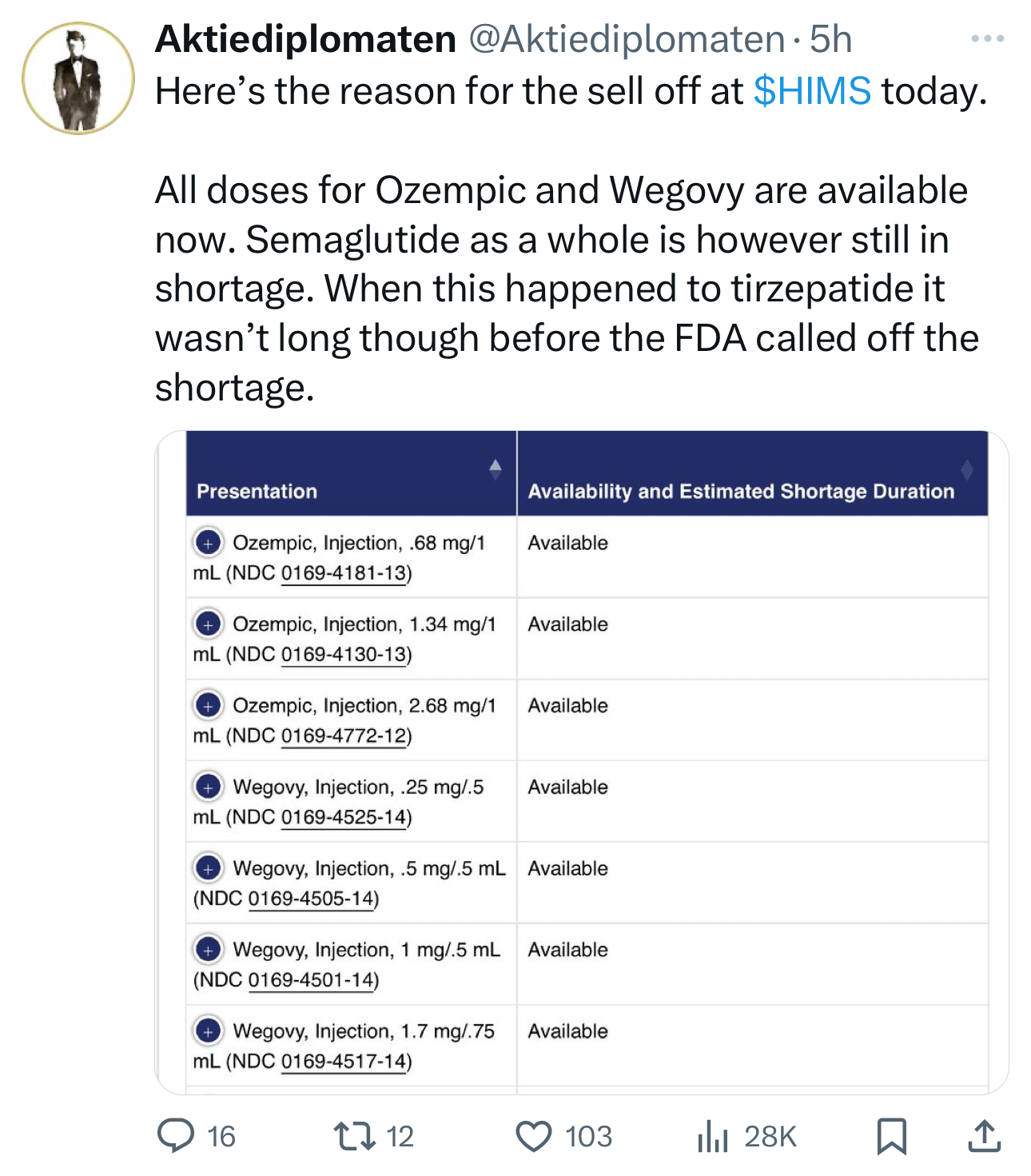This screenshot has height=1176, width=1031.
Task: Open the three-dot more options menu
Action: click(987, 38)
